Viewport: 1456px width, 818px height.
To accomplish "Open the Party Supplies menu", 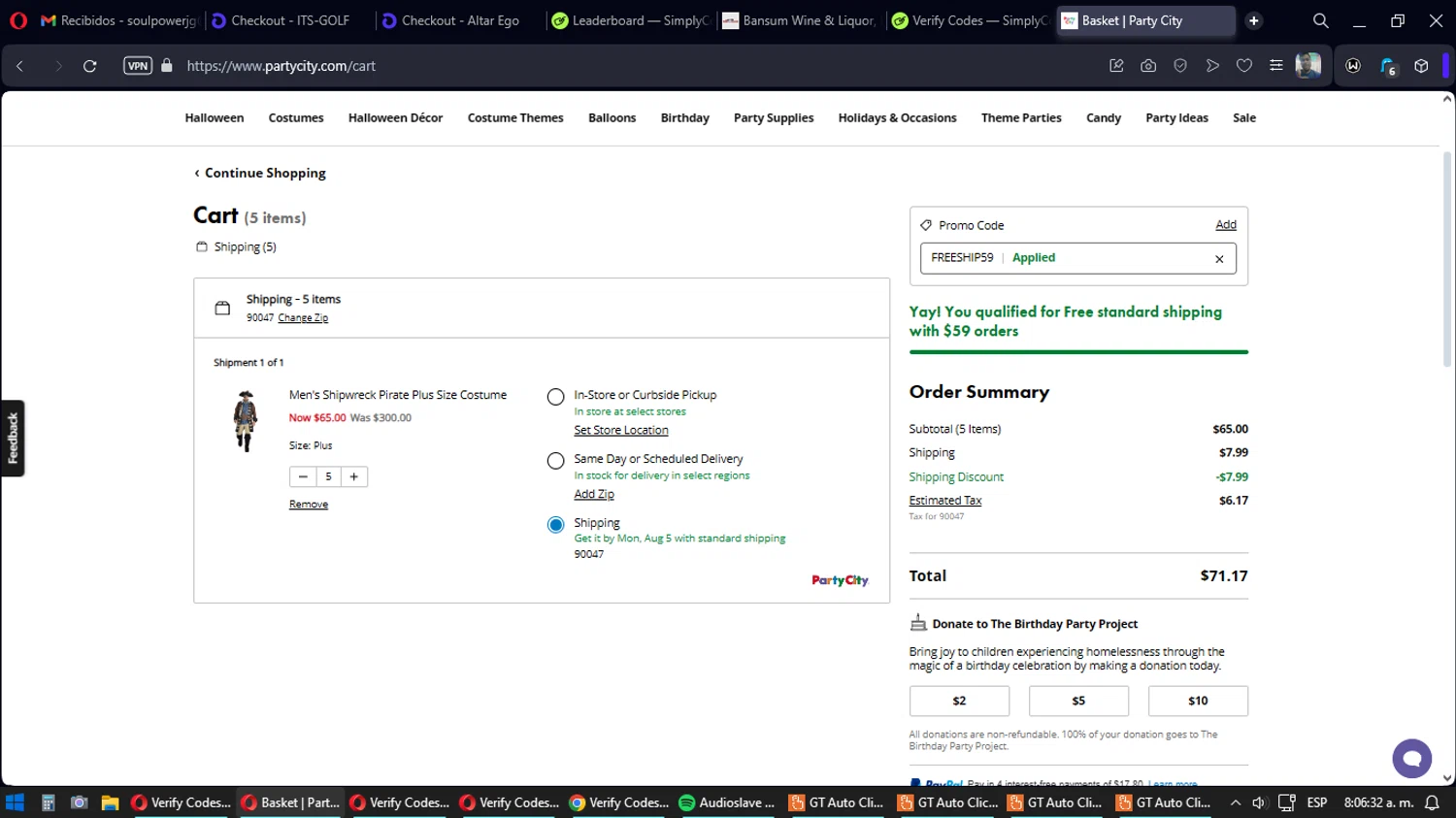I will pos(774,118).
